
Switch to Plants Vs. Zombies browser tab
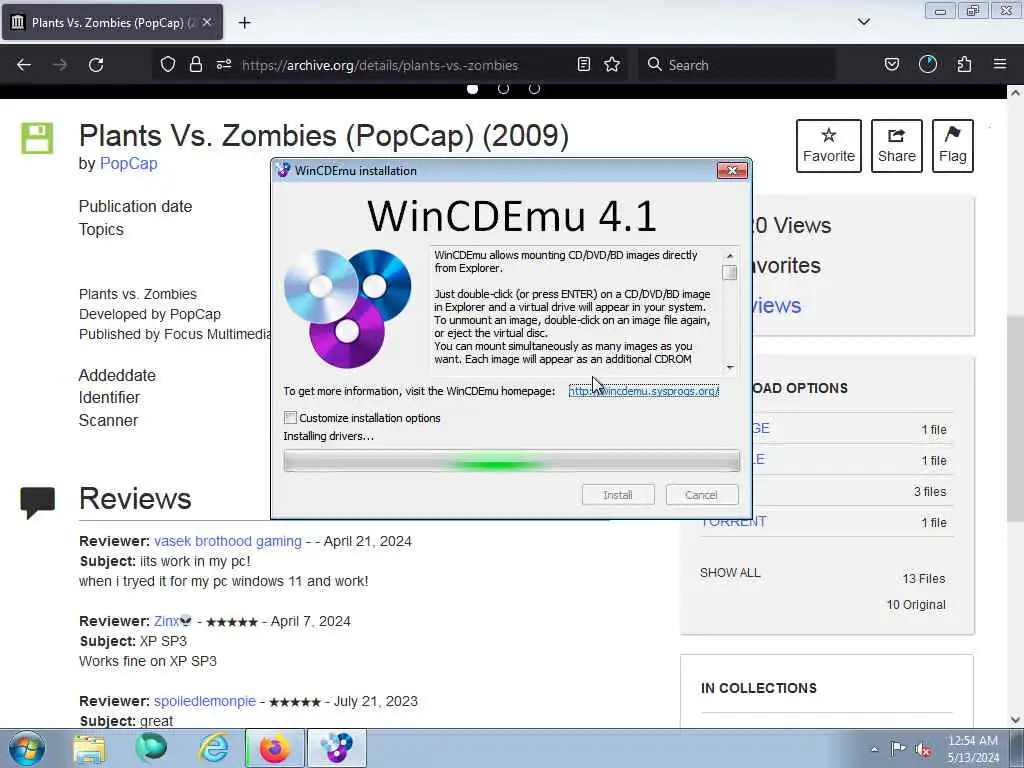112,22
